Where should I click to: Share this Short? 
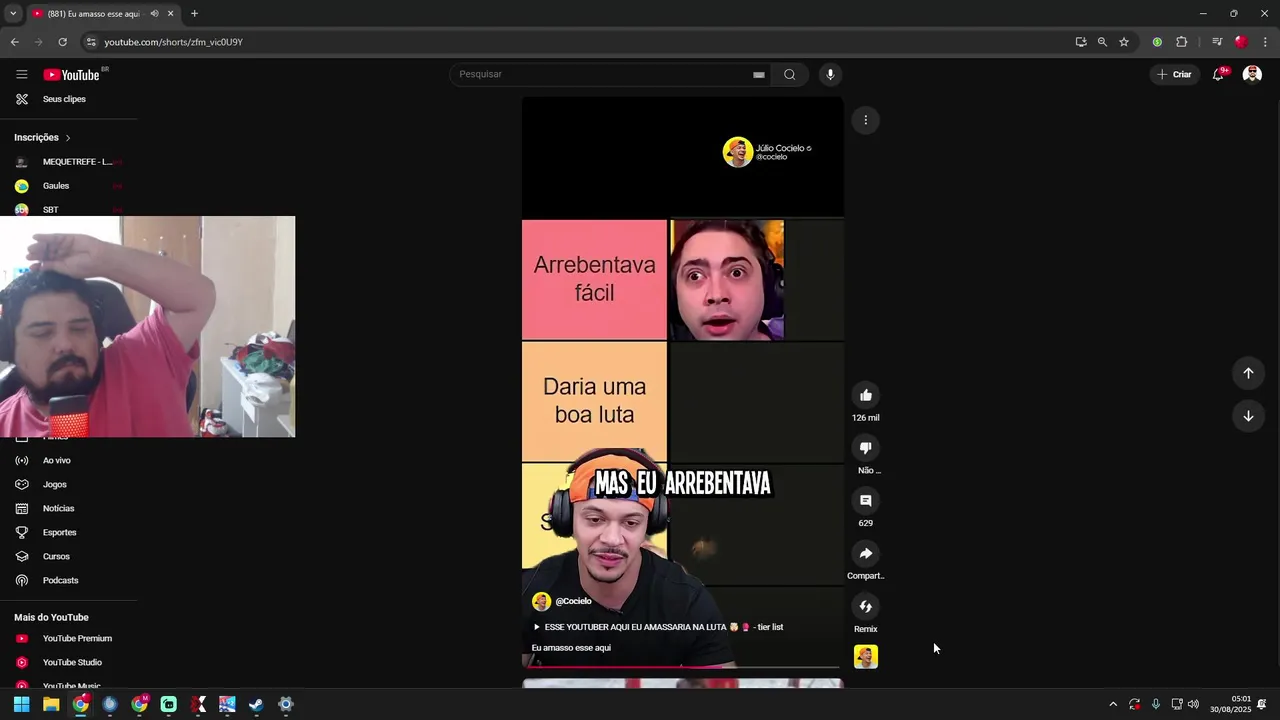pyautogui.click(x=866, y=553)
